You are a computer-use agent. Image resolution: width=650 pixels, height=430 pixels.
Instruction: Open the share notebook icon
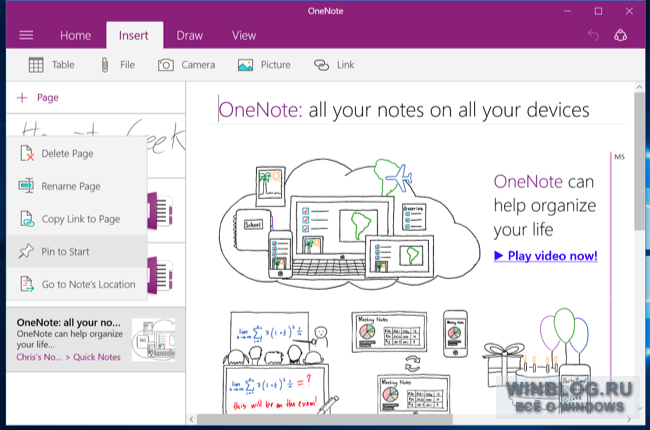click(620, 35)
